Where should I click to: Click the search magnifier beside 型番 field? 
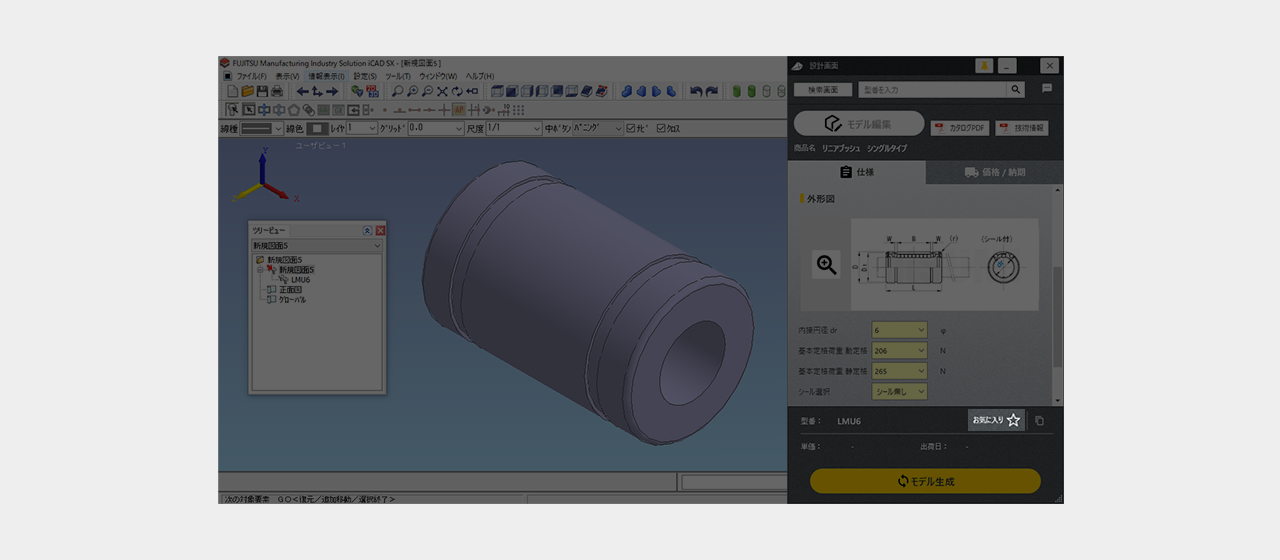click(1016, 90)
